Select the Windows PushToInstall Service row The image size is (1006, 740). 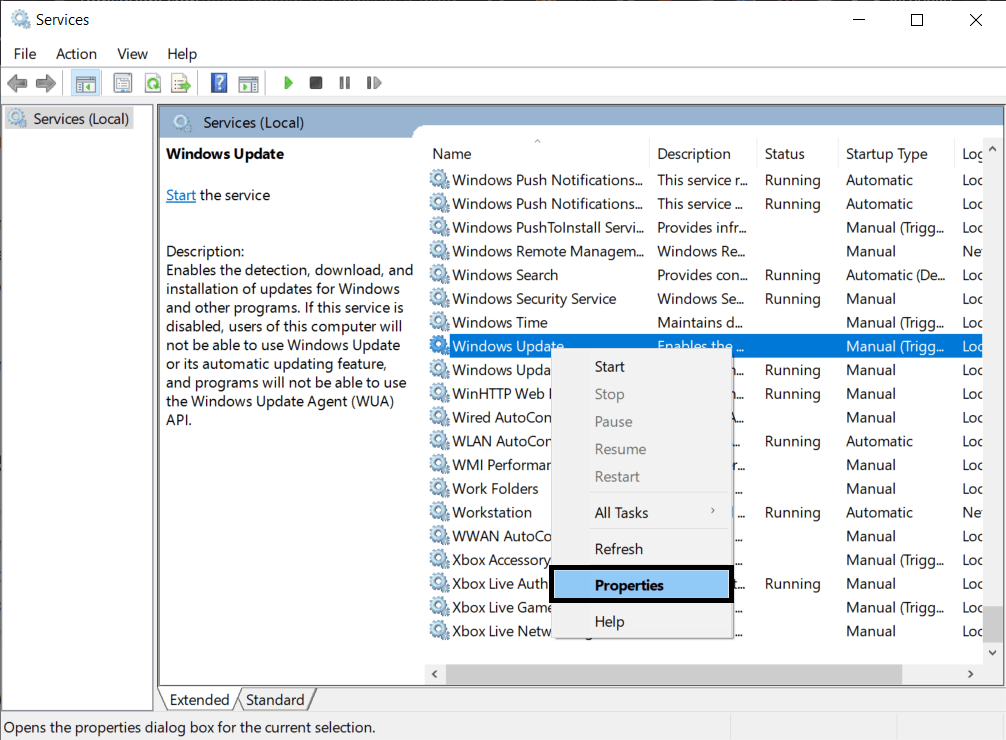(704, 227)
